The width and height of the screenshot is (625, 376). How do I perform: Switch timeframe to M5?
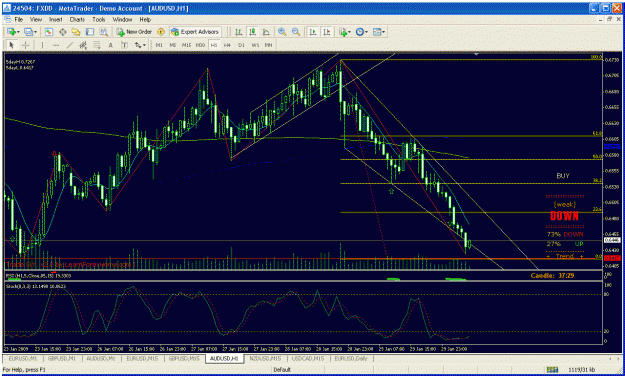(x=173, y=45)
